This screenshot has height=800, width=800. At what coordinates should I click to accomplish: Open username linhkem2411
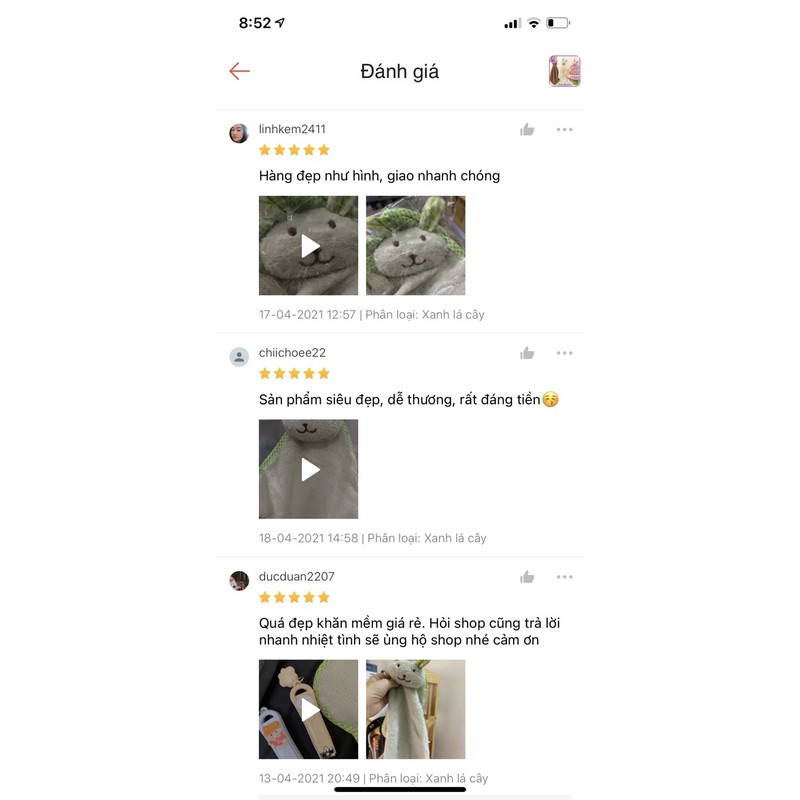[x=292, y=129]
